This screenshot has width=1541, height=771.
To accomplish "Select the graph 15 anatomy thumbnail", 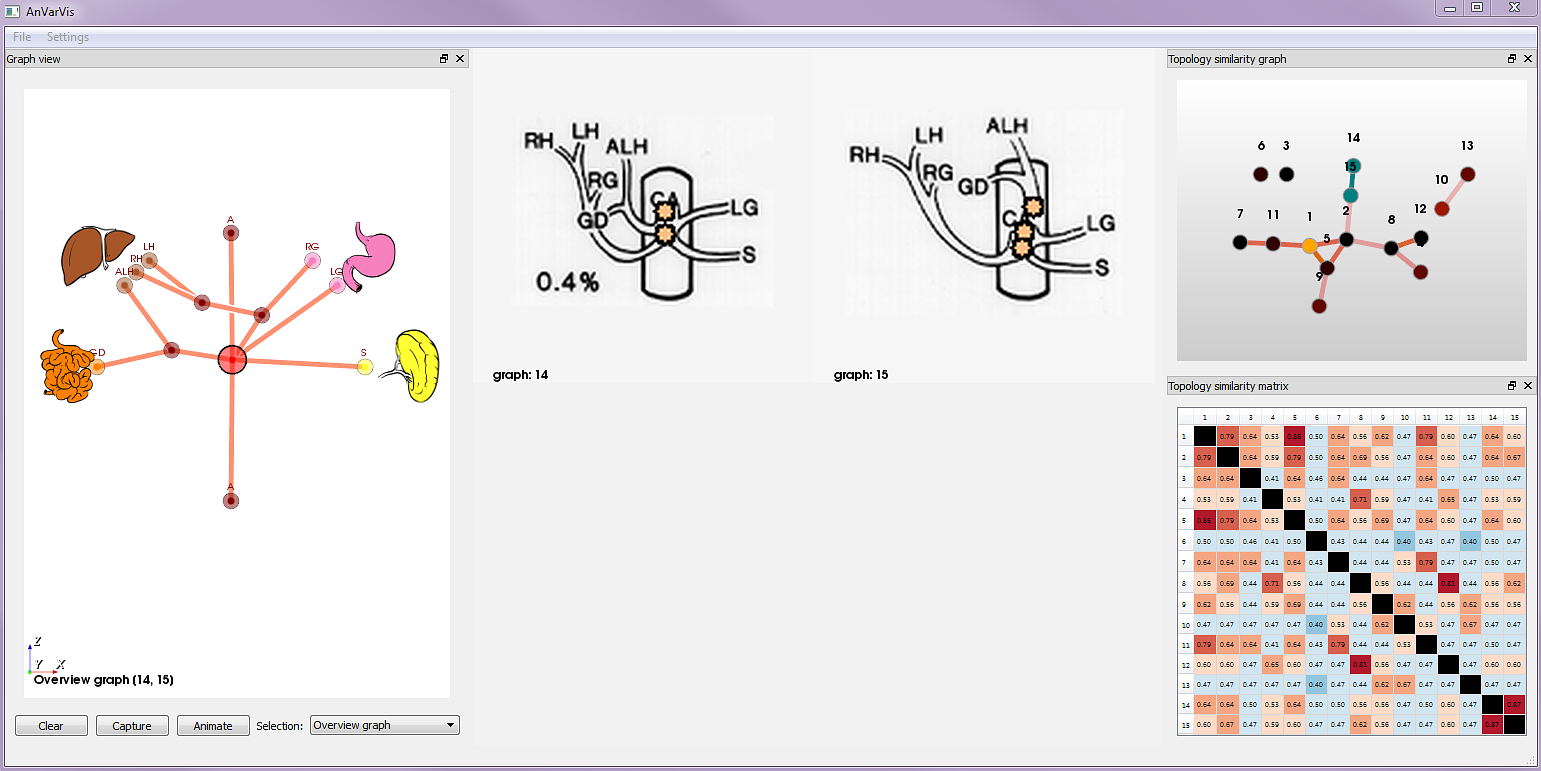I will pyautogui.click(x=982, y=208).
